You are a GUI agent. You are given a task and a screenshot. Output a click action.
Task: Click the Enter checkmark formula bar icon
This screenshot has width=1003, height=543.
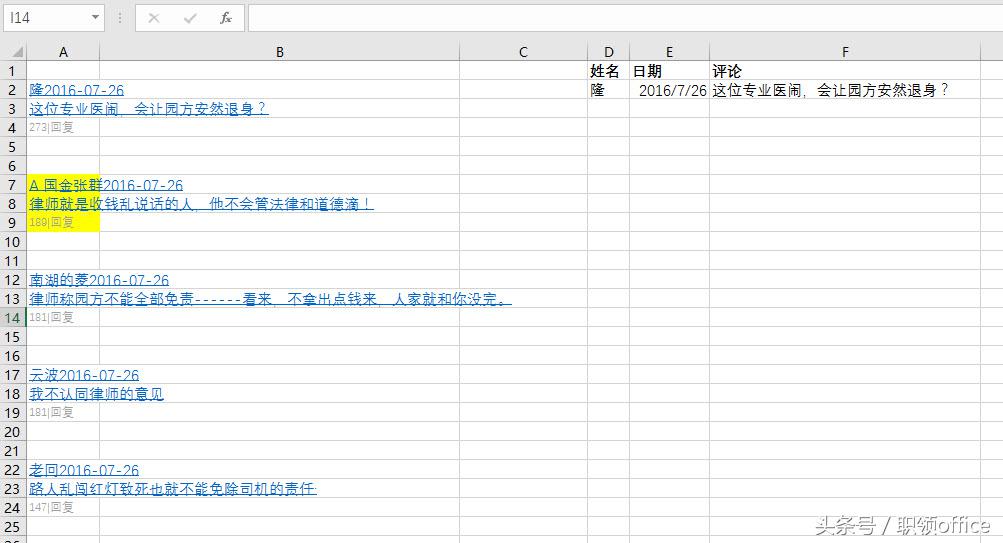[189, 18]
